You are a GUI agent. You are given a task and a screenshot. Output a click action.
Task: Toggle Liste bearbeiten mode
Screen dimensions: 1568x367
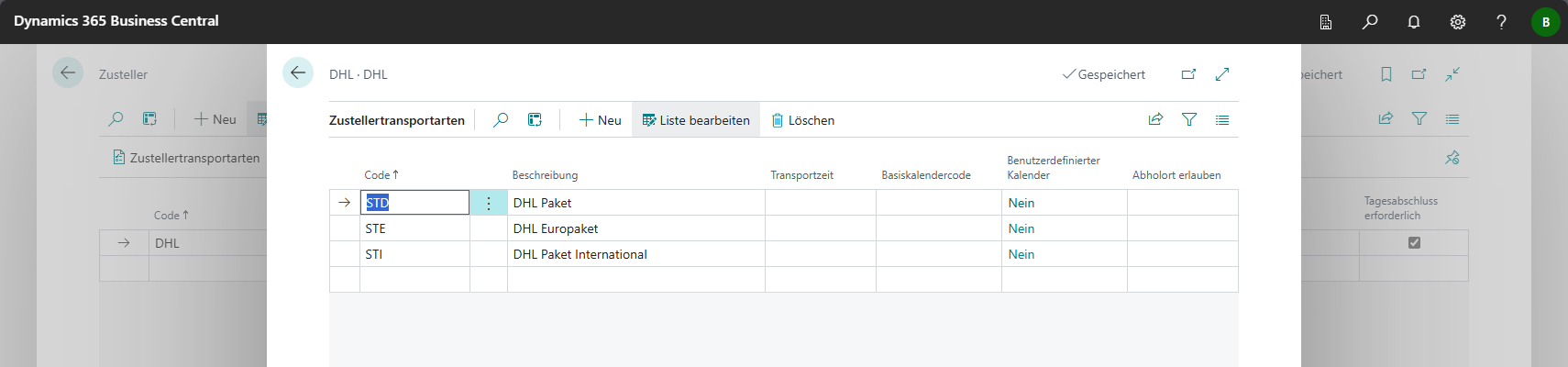coord(696,120)
